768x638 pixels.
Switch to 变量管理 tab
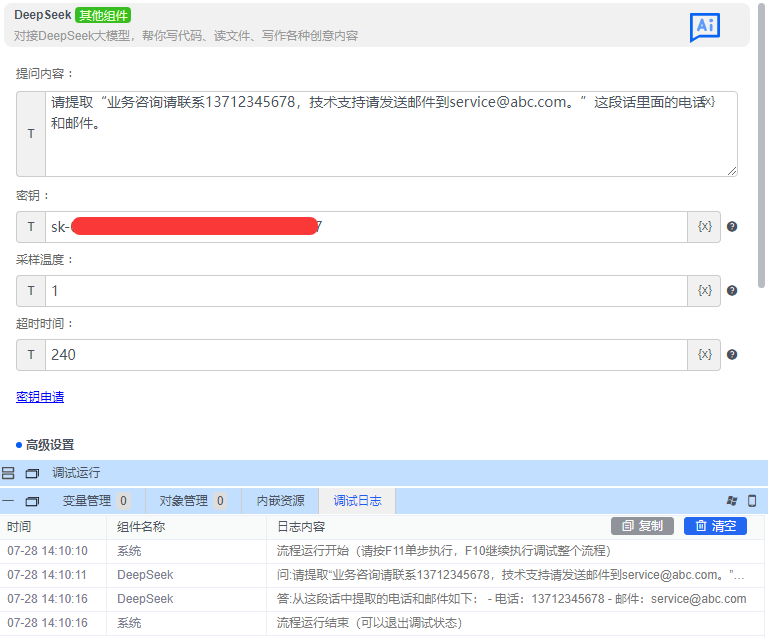(96, 501)
